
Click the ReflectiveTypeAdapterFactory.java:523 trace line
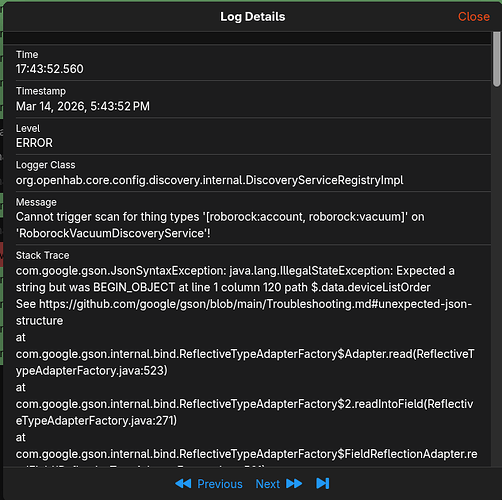[245, 362]
